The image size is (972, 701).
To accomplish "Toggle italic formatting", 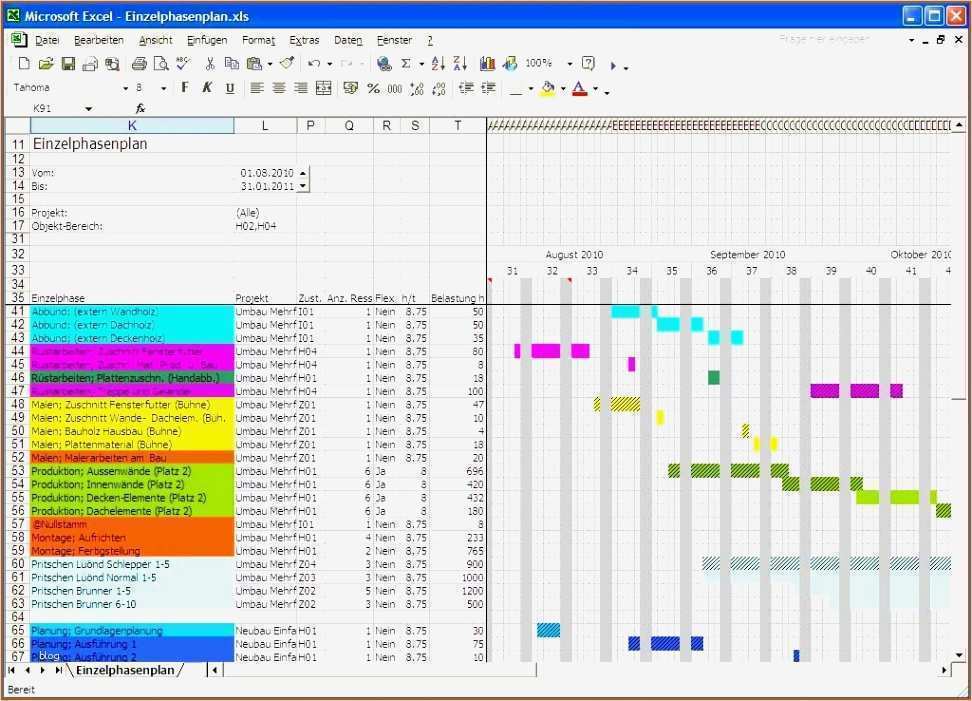I will click(206, 88).
